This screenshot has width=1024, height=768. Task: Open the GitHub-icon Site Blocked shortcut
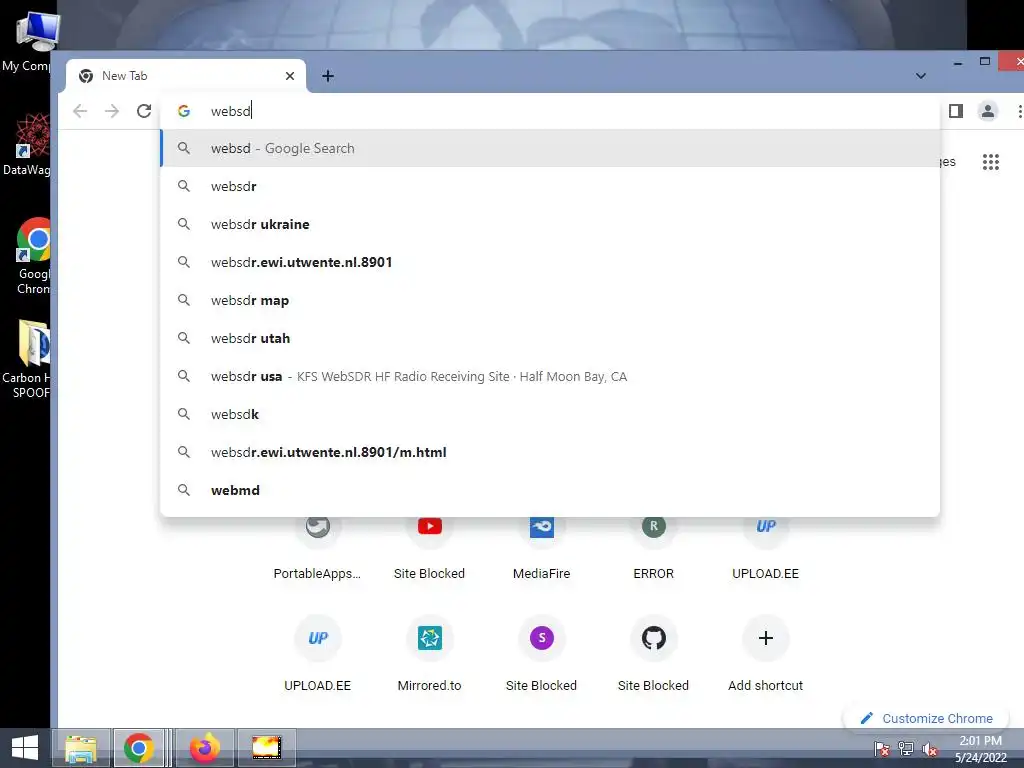(x=654, y=653)
